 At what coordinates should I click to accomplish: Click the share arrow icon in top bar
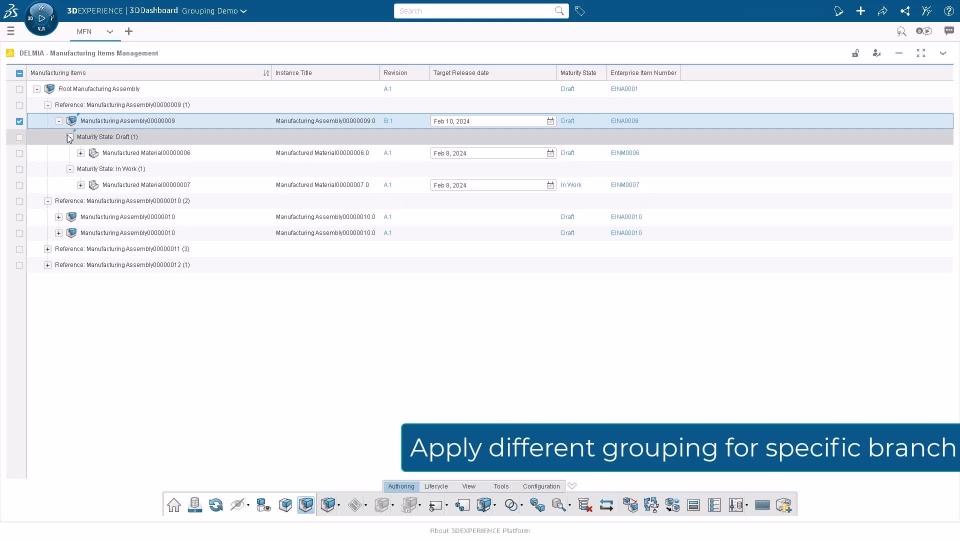click(882, 11)
